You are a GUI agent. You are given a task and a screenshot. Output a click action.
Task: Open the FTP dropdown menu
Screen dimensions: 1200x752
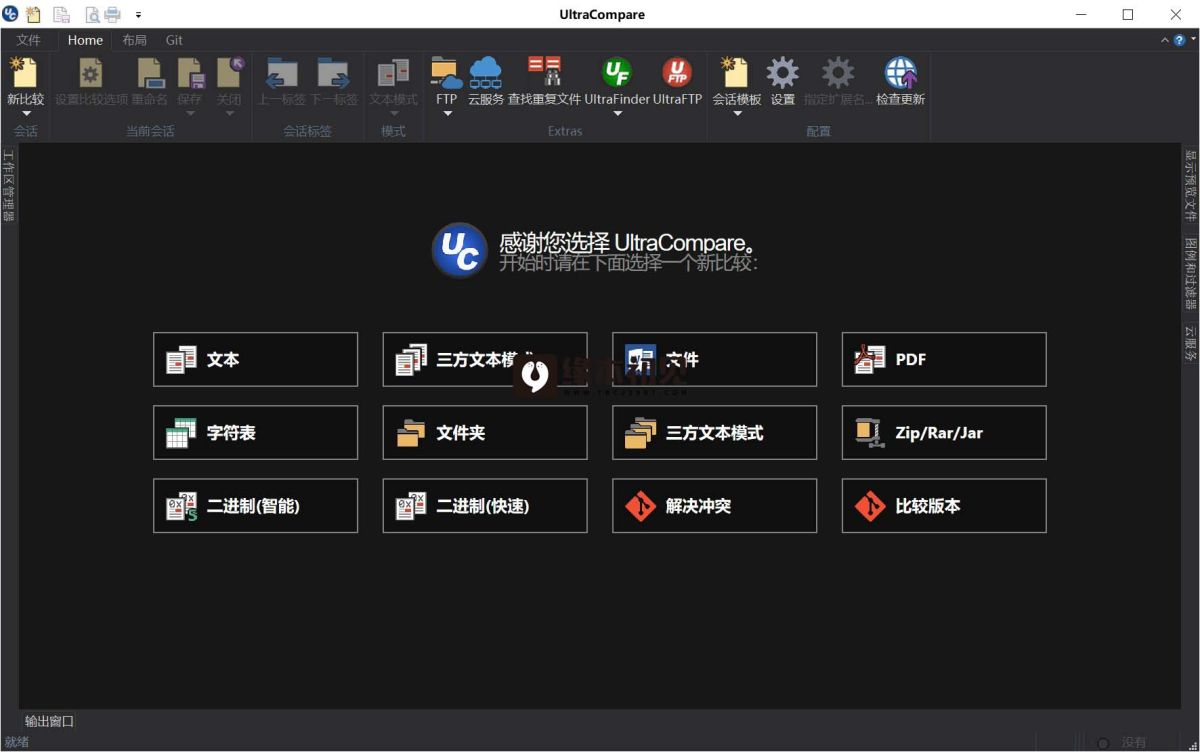pos(447,113)
